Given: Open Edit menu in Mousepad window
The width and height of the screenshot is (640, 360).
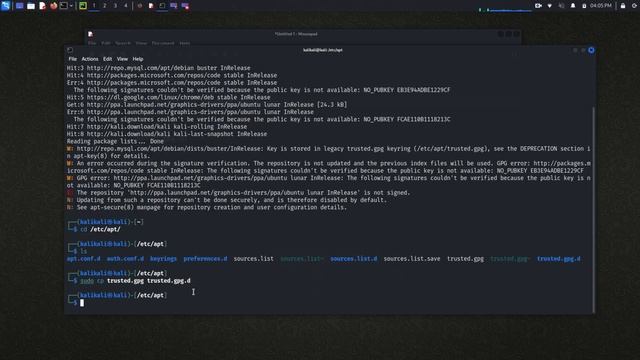Looking at the screenshot, I should coord(106,43).
